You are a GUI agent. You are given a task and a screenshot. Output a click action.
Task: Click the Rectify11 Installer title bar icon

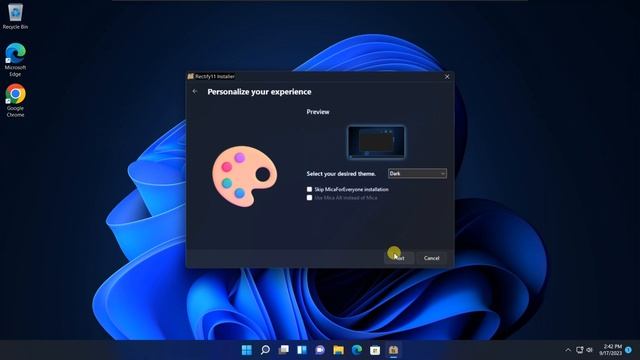pyautogui.click(x=191, y=76)
